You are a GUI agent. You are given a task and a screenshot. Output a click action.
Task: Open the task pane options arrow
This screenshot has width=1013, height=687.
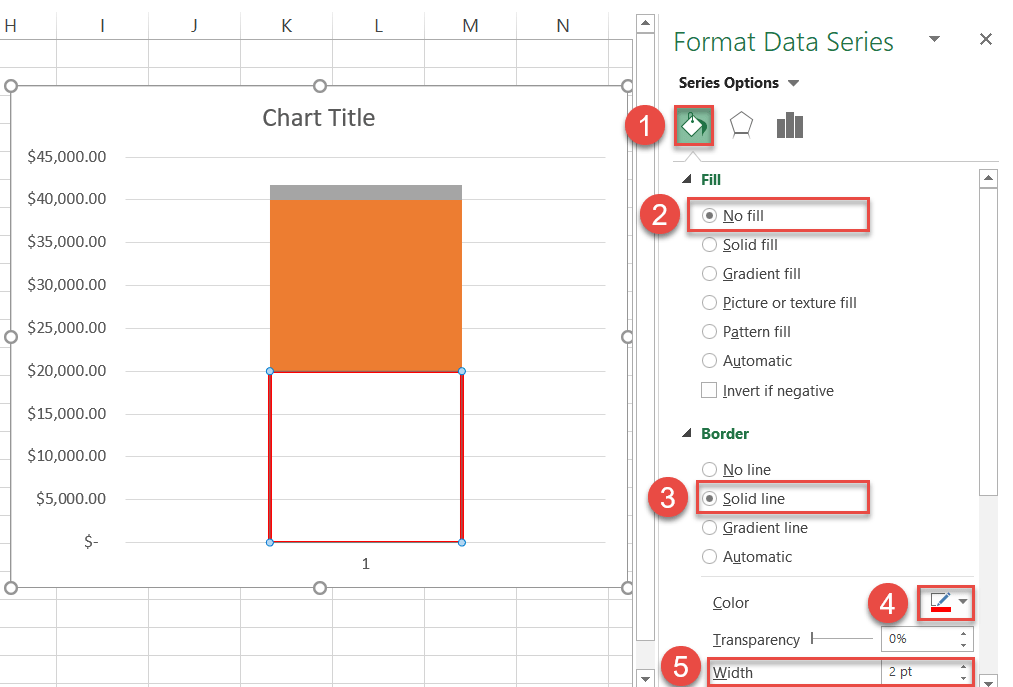pyautogui.click(x=934, y=39)
